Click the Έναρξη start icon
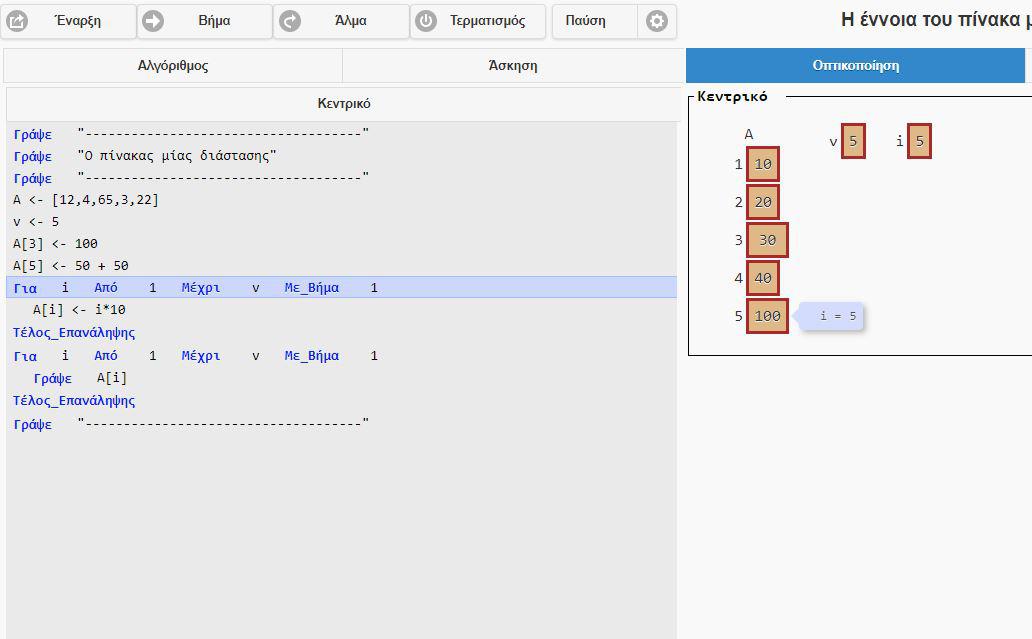1032x639 pixels. click(17, 21)
